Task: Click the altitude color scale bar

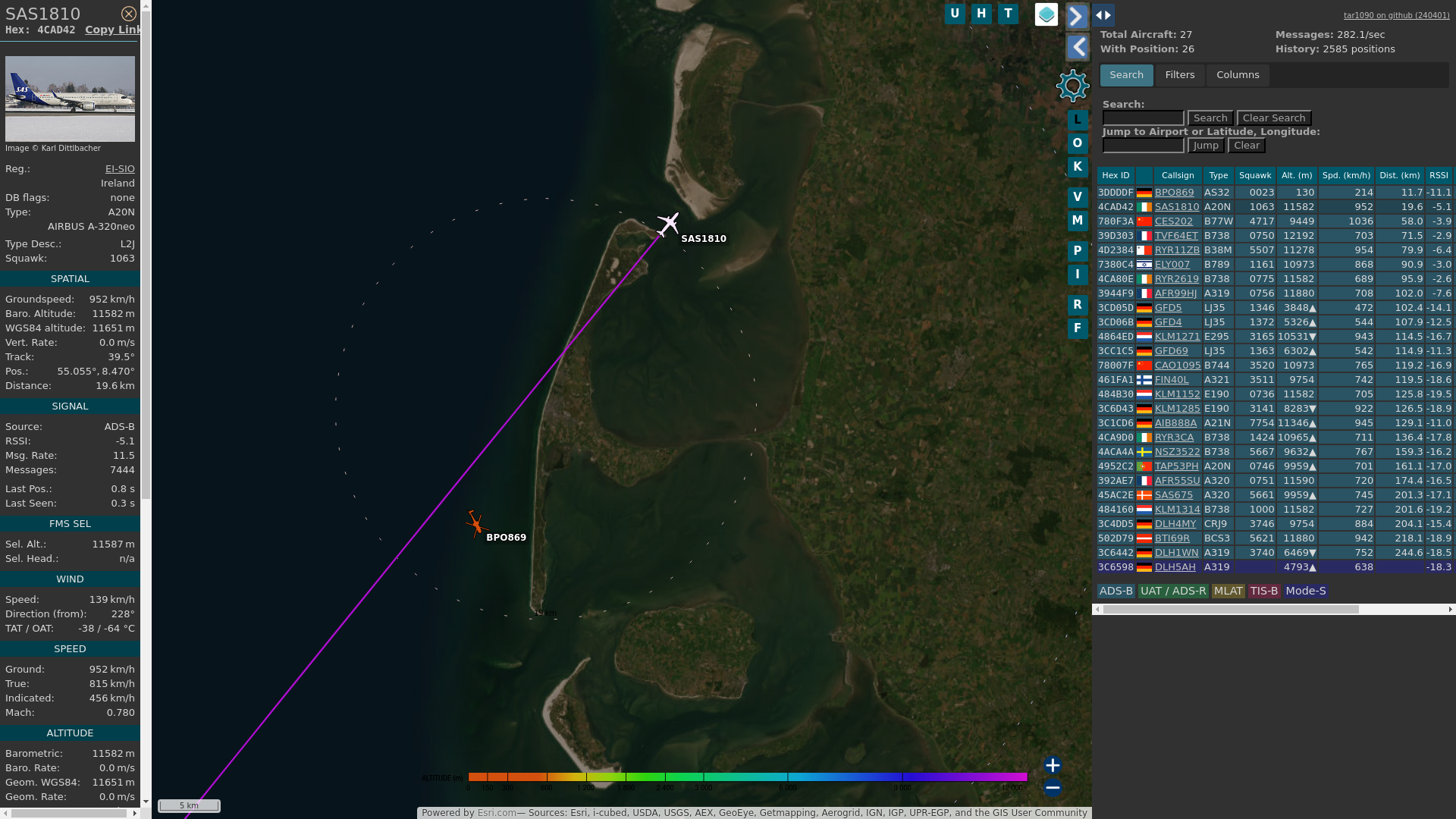Action: coord(747,777)
